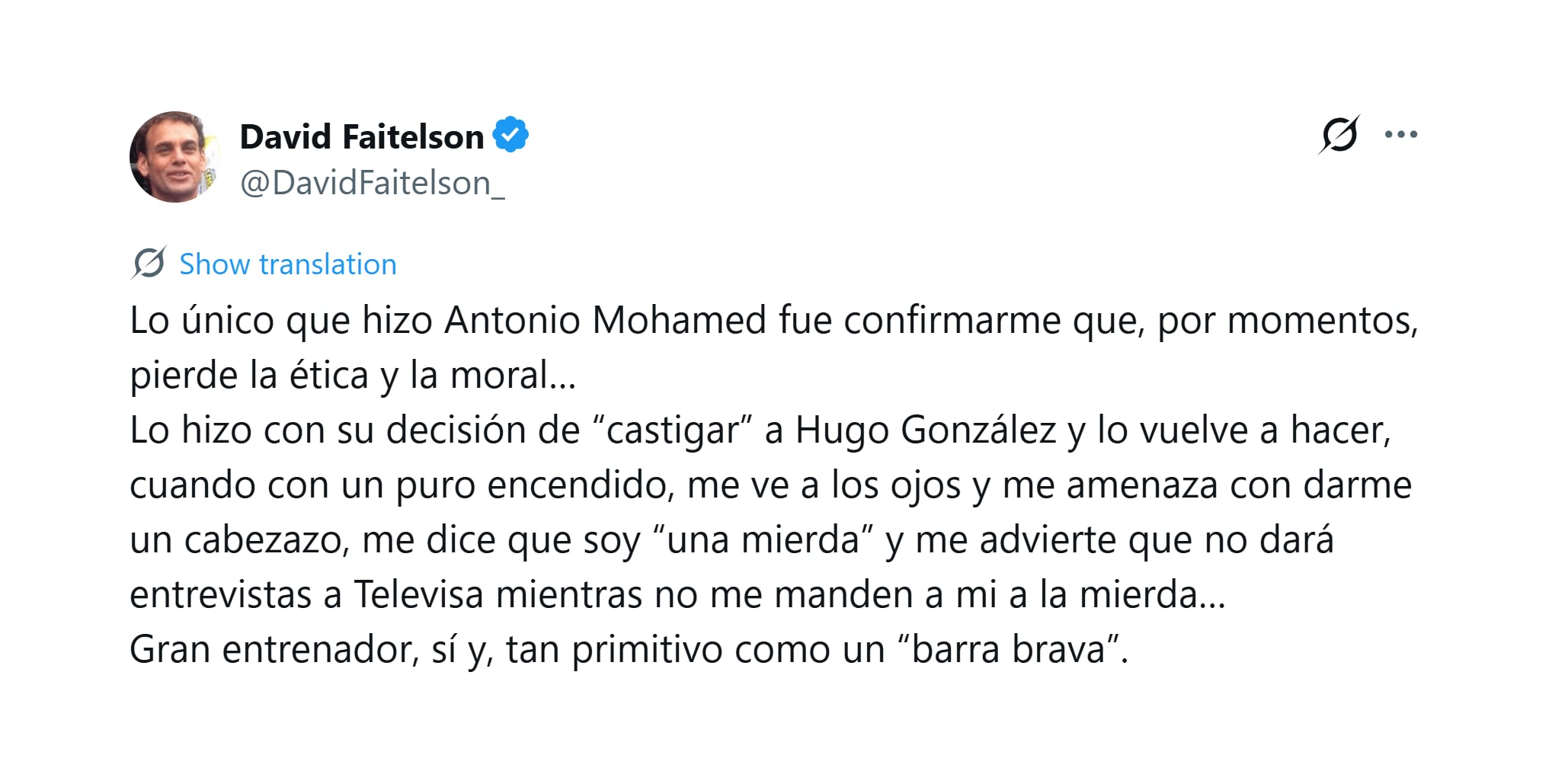
Task: Open additional actions via ellipsis dropdown
Action: coord(1402,135)
